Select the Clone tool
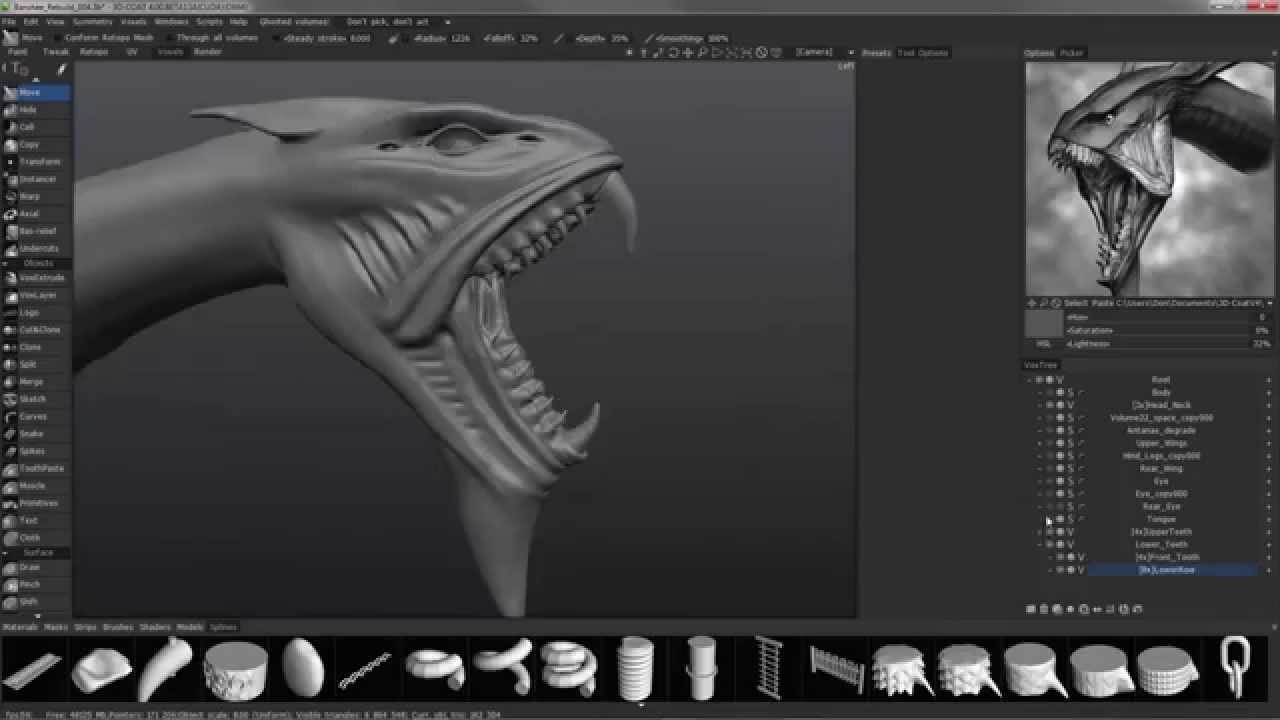This screenshot has height=720, width=1280. [35, 347]
